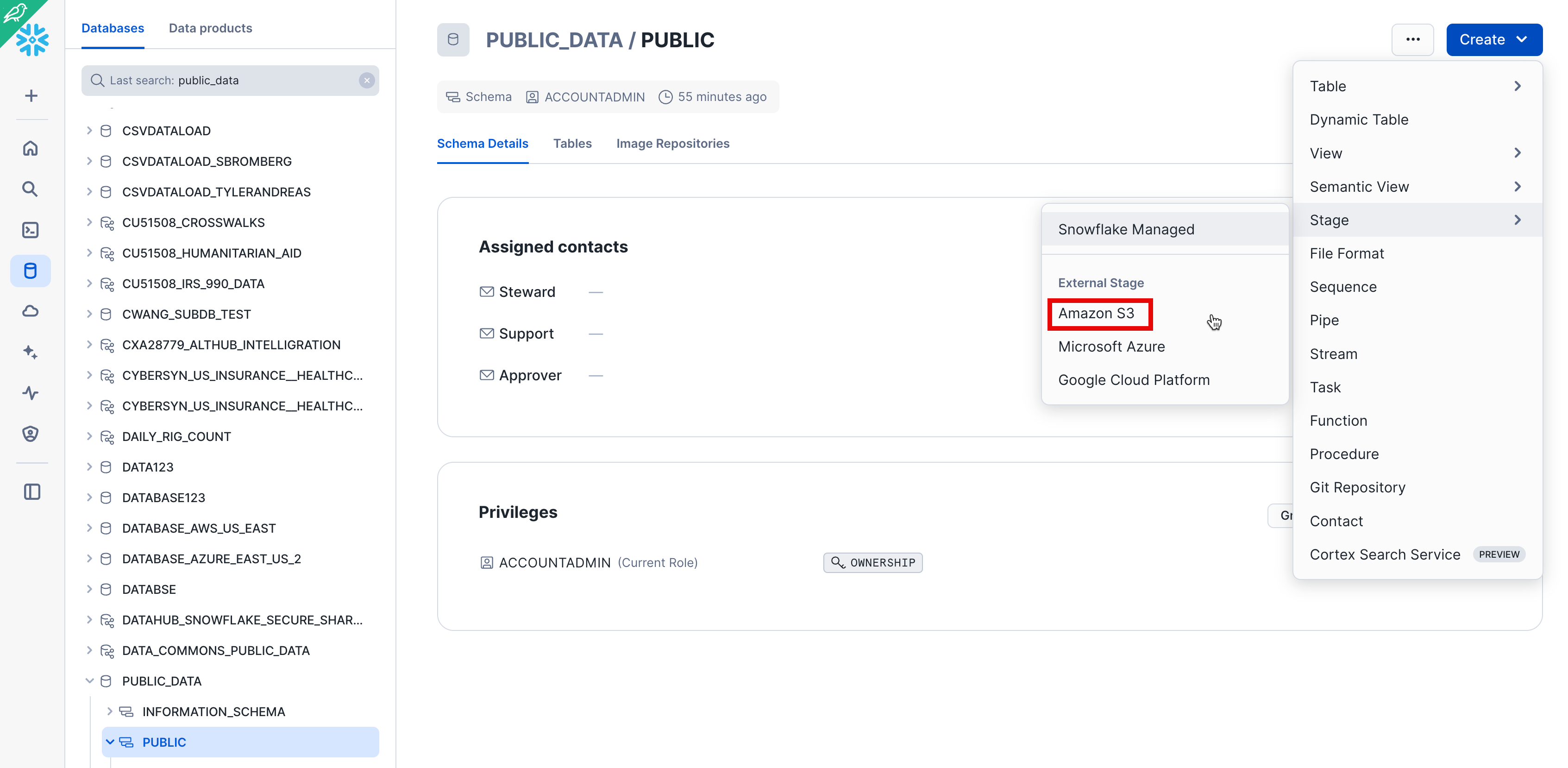The height and width of the screenshot is (768, 1568).
Task: Click the three-dots more options button
Action: [x=1412, y=39]
